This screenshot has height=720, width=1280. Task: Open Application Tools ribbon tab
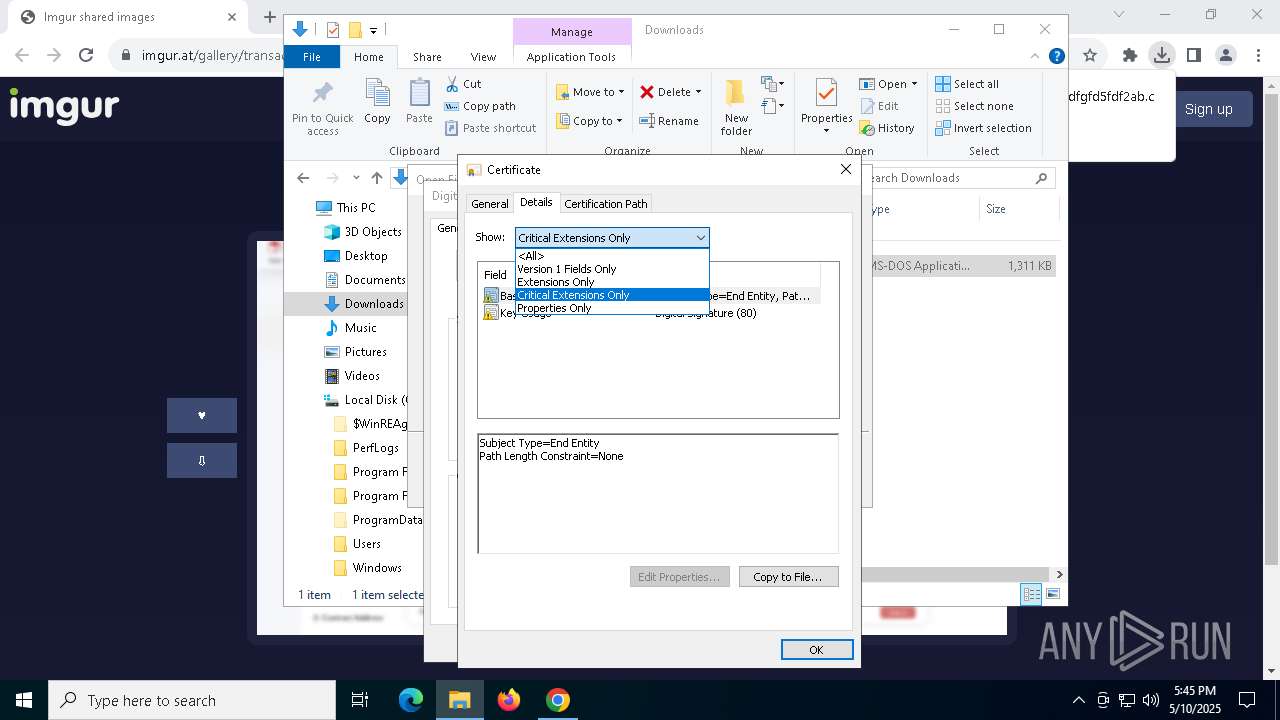click(x=571, y=57)
